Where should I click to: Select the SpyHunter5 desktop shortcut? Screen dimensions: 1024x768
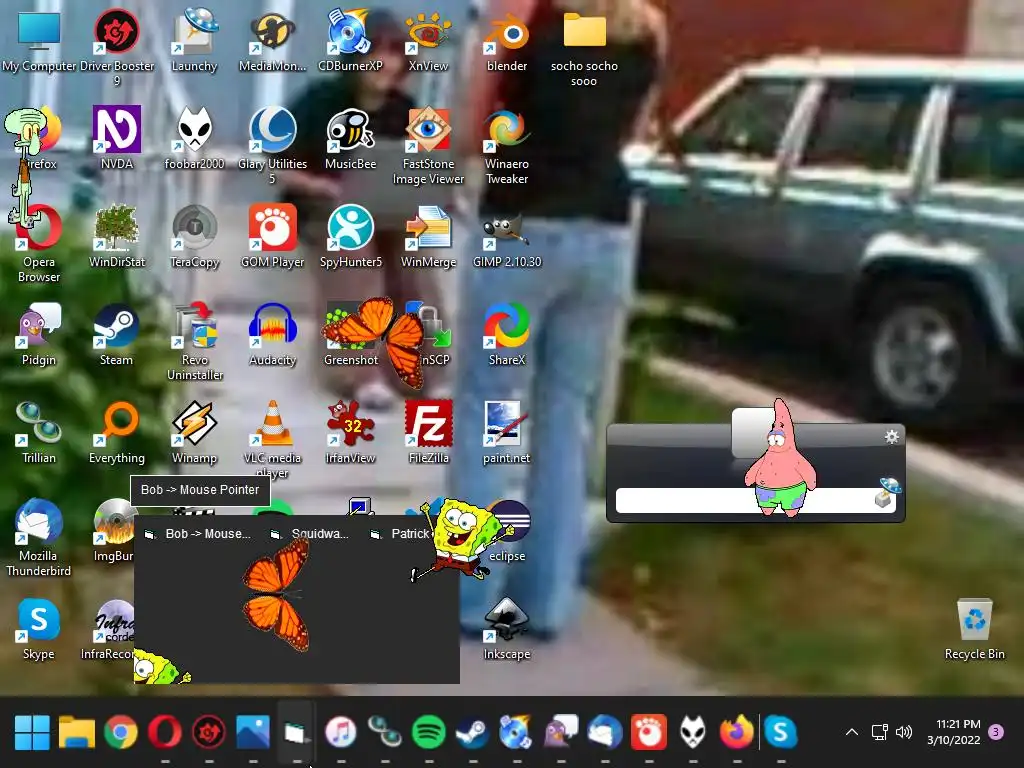(x=350, y=235)
